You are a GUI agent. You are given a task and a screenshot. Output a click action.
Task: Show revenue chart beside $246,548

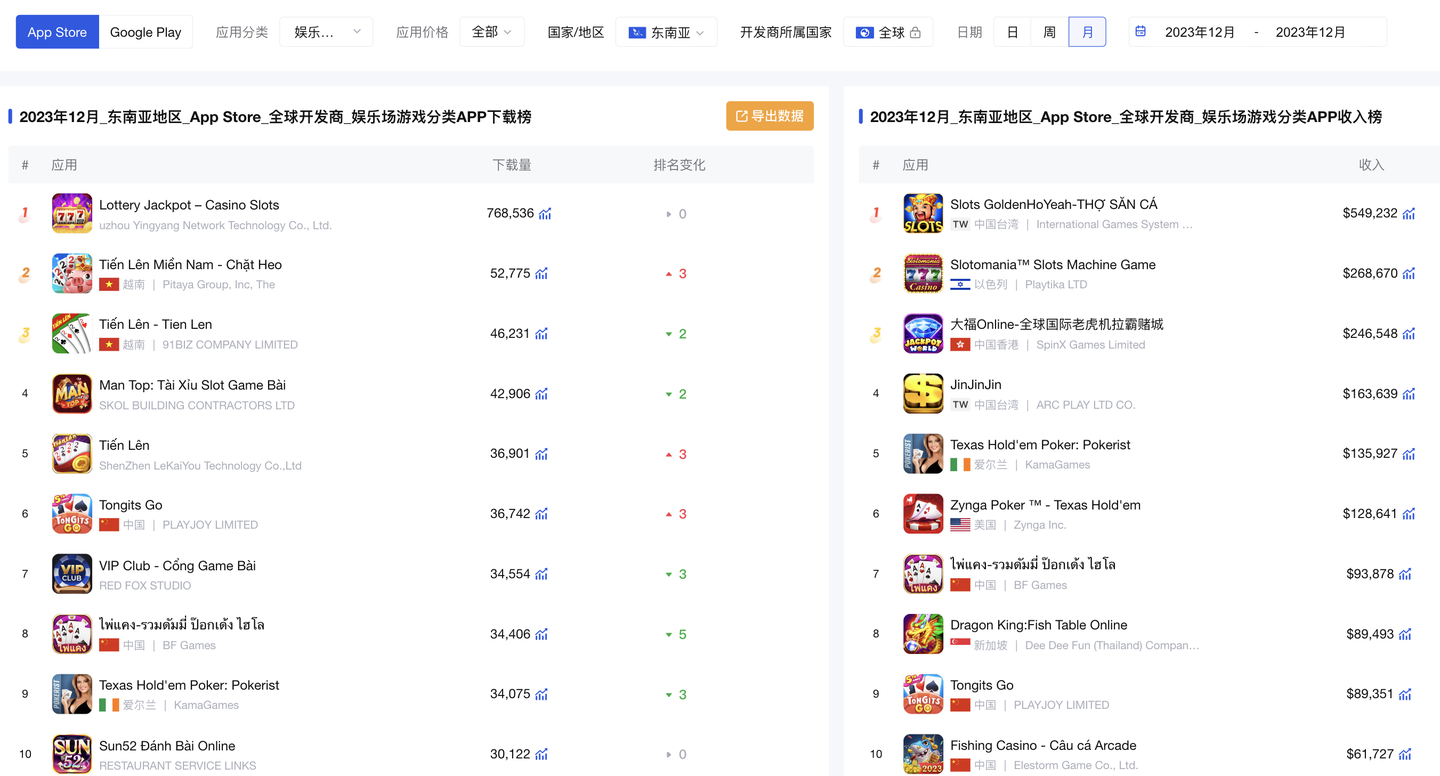[x=1409, y=334]
